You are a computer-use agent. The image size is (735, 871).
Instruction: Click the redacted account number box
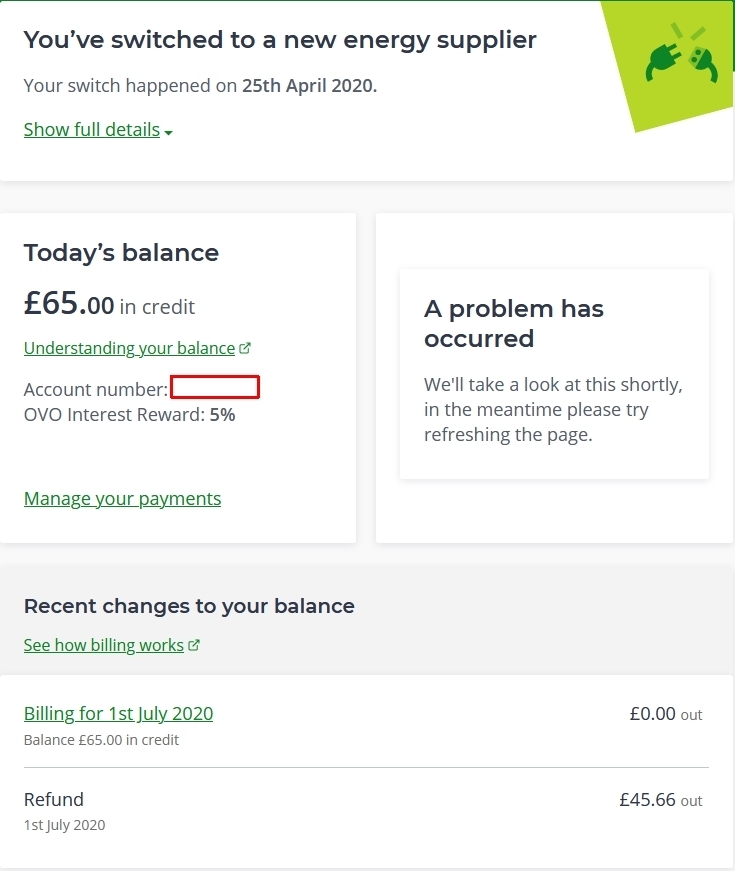pyautogui.click(x=215, y=387)
